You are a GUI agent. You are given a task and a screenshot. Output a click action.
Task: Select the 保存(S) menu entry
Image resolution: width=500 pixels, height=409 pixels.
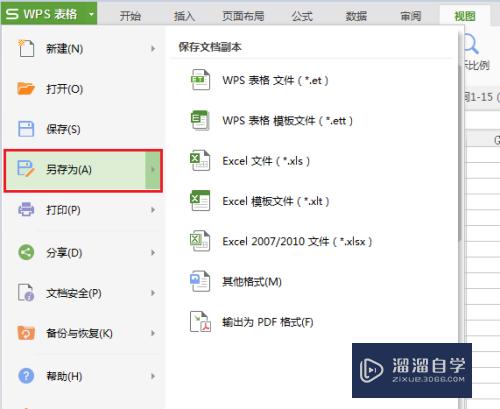(83, 129)
